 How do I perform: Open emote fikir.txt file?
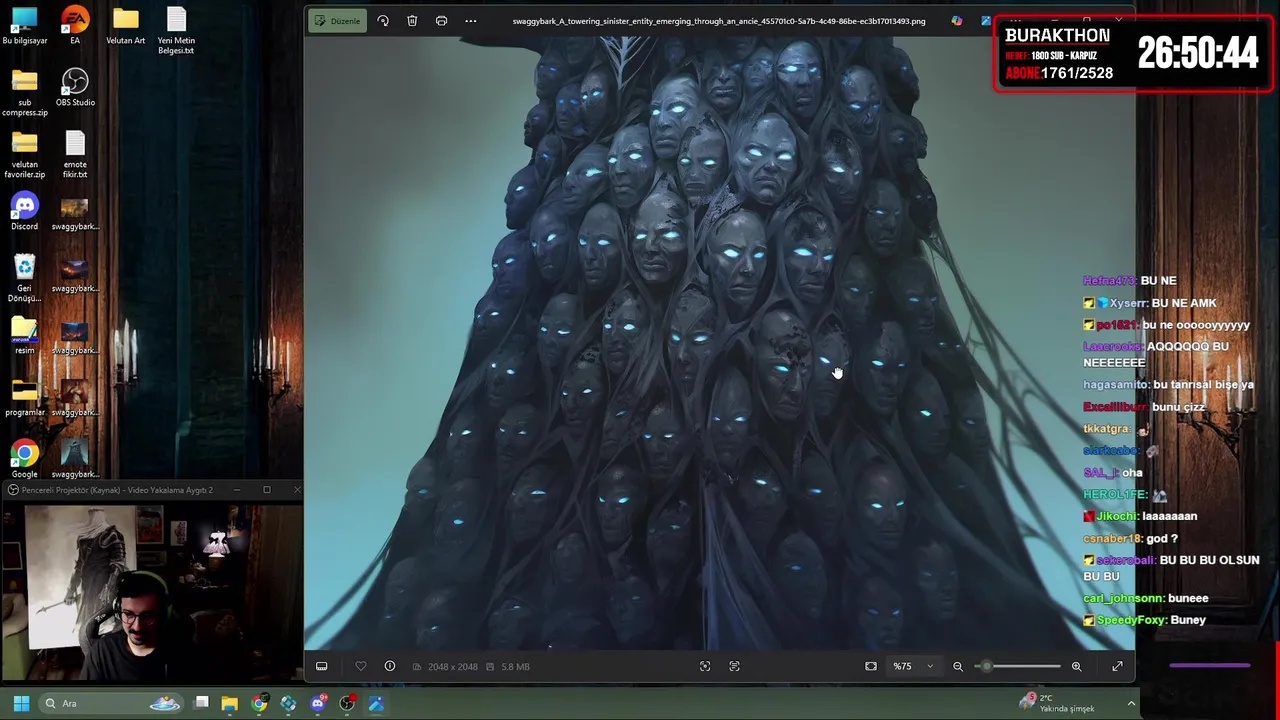[x=75, y=155]
